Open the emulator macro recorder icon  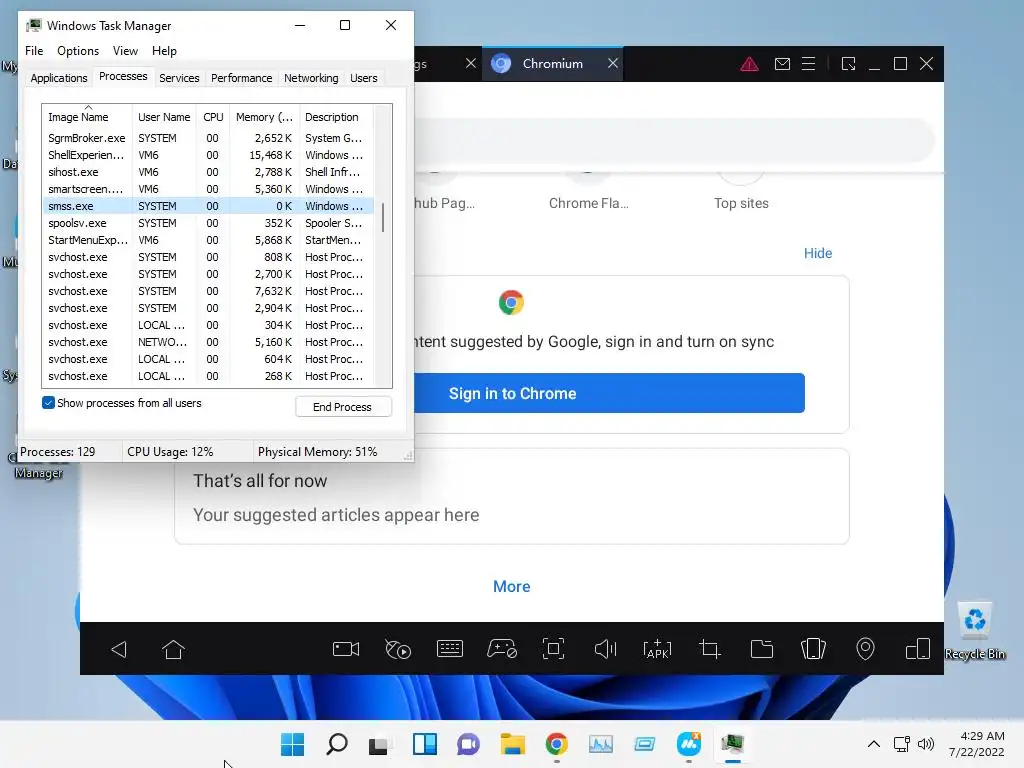pos(398,649)
